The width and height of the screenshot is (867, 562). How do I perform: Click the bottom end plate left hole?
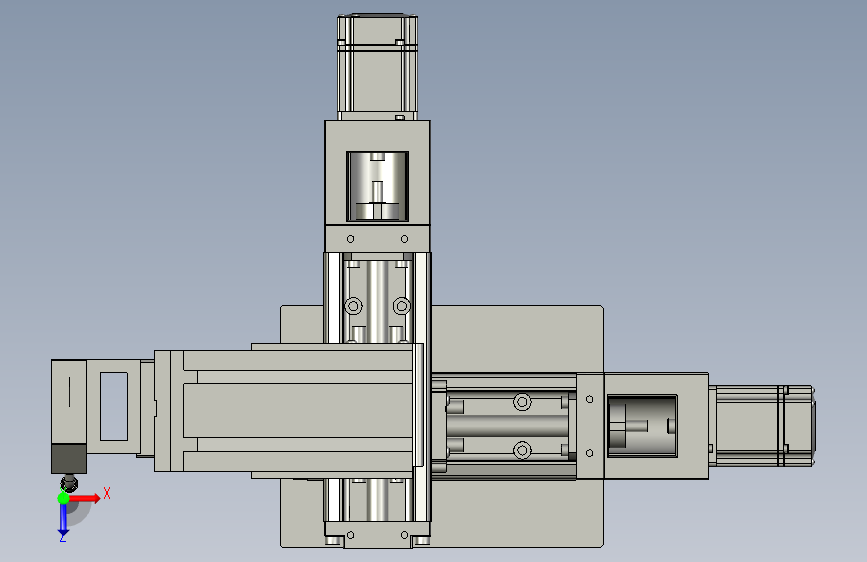pyautogui.click(x=351, y=535)
